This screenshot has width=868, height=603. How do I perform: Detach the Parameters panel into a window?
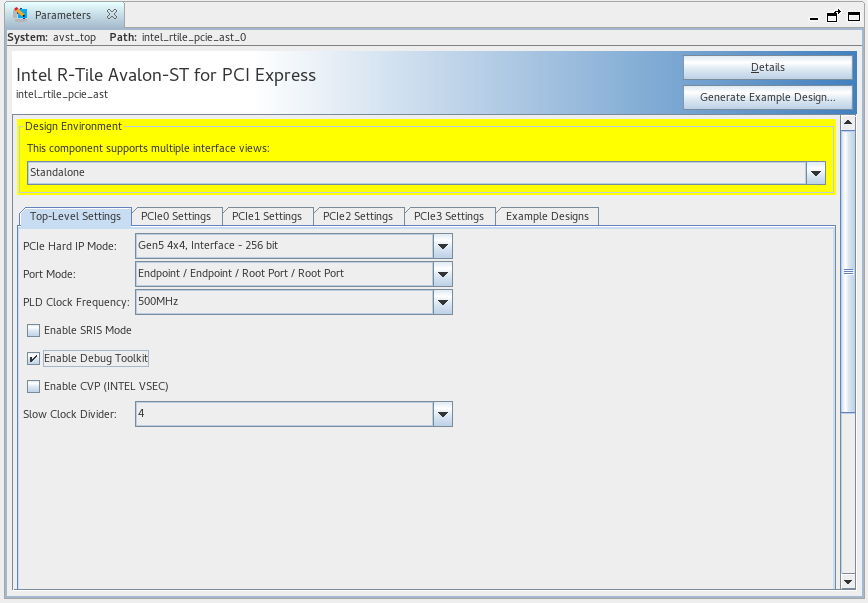tap(833, 16)
